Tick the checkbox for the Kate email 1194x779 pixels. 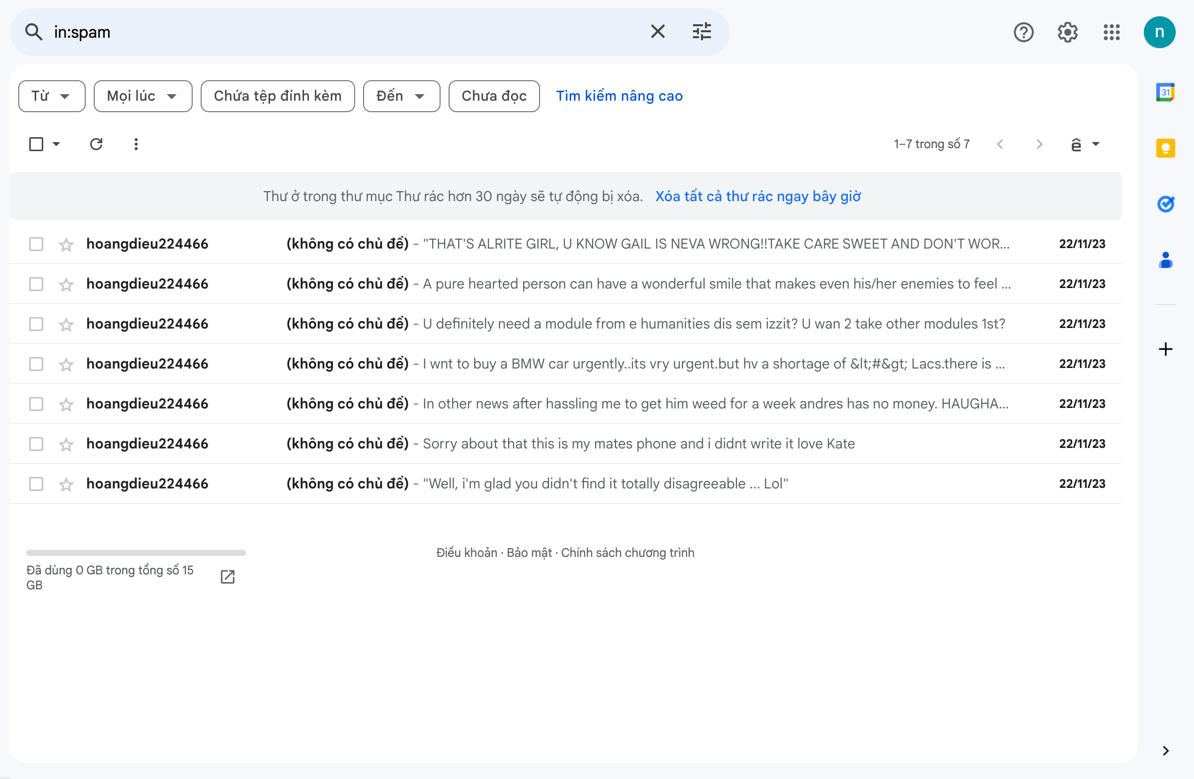pos(36,444)
